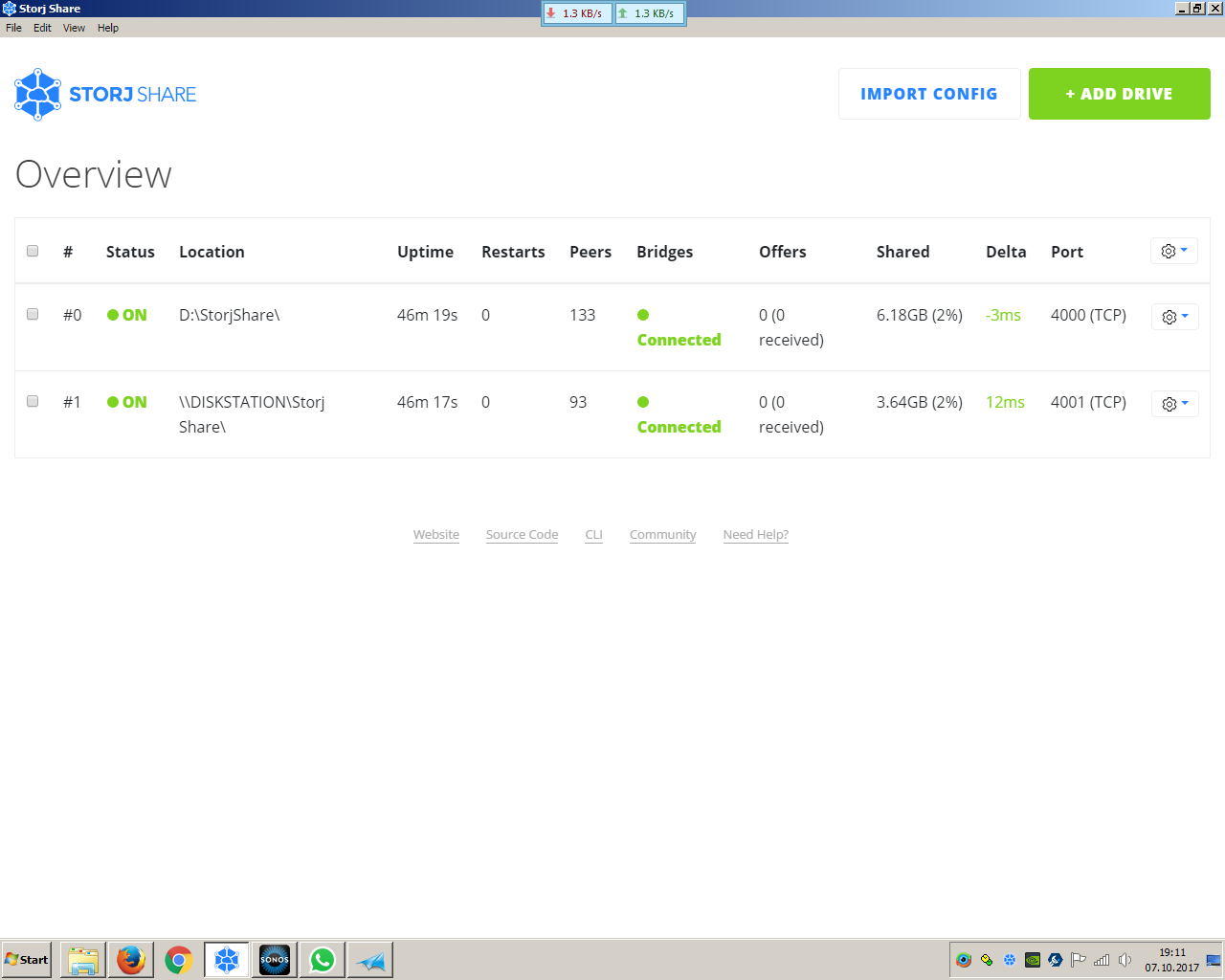The image size is (1225, 980).
Task: Open the Sonos app from the taskbar
Action: [x=275, y=960]
